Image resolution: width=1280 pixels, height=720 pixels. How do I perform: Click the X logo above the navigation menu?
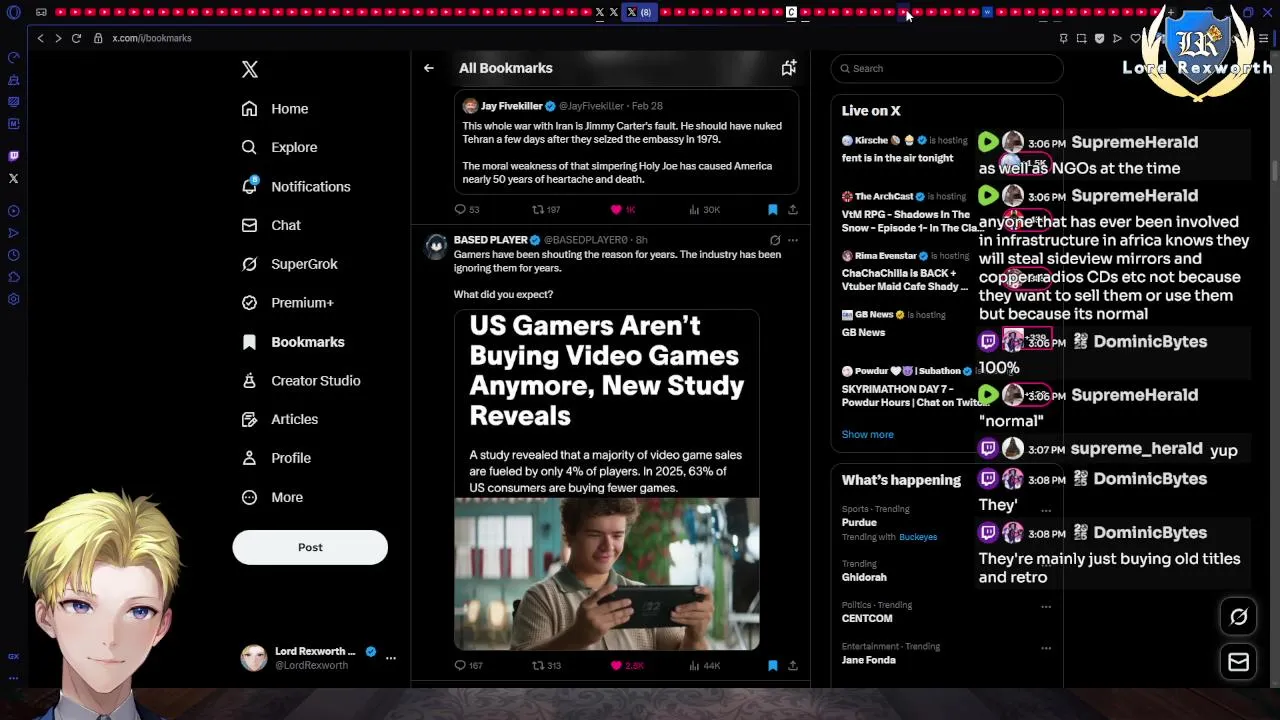coord(250,69)
